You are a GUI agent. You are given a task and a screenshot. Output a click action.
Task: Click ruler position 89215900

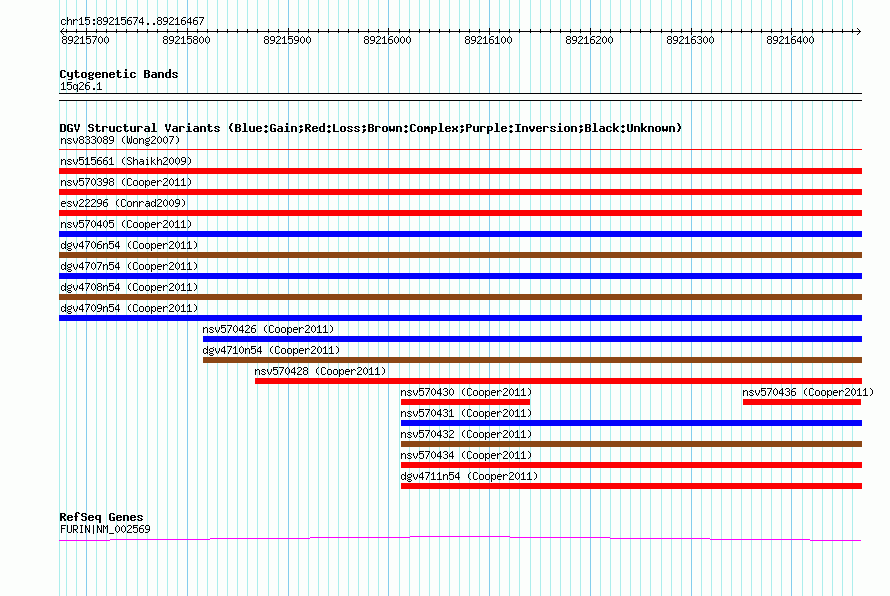287,40
